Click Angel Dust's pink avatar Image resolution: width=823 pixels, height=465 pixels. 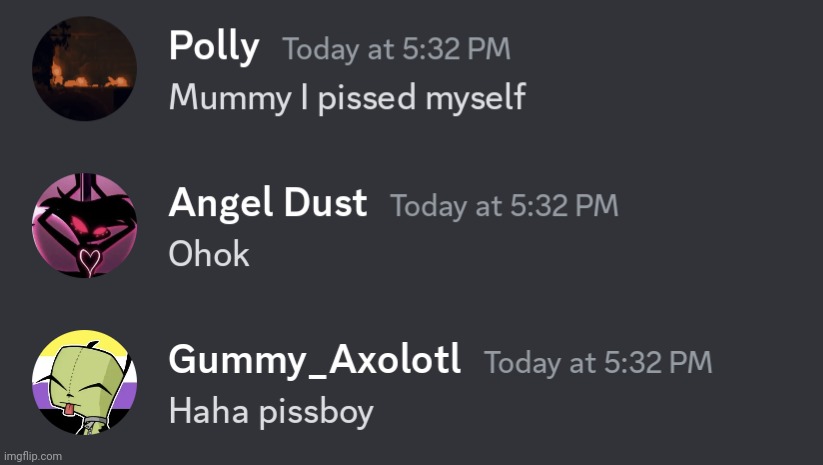85,224
